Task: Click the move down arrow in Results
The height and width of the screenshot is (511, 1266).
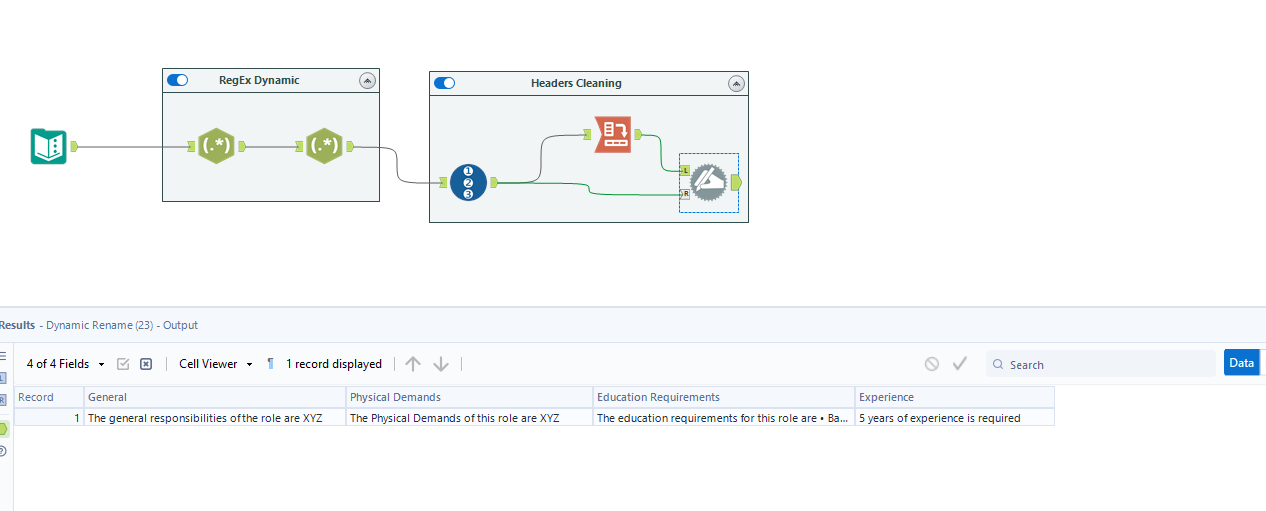Action: [x=441, y=364]
